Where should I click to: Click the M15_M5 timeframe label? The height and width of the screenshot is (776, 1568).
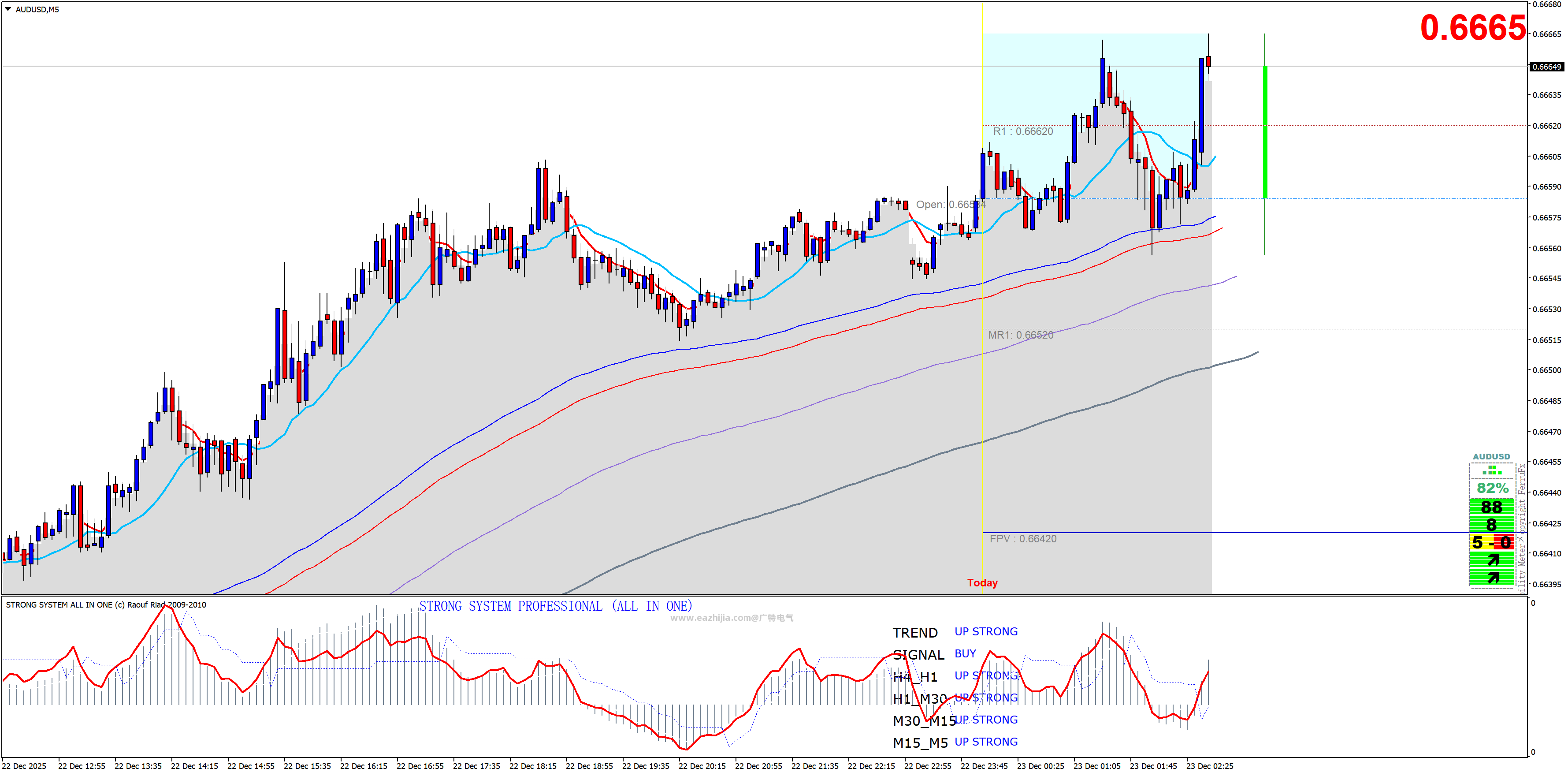[x=920, y=743]
